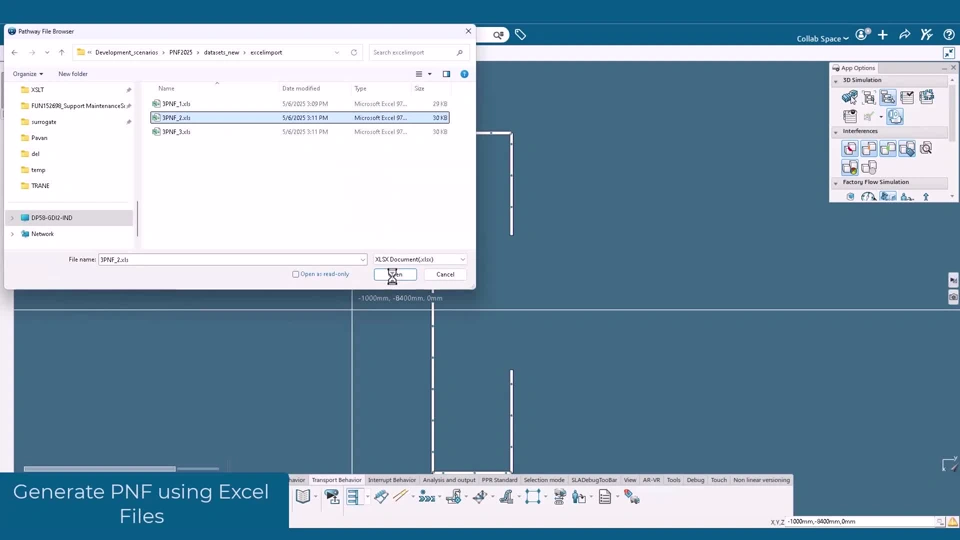The image size is (960, 540).
Task: Open the Collab Space dropdown
Action: coord(822,39)
